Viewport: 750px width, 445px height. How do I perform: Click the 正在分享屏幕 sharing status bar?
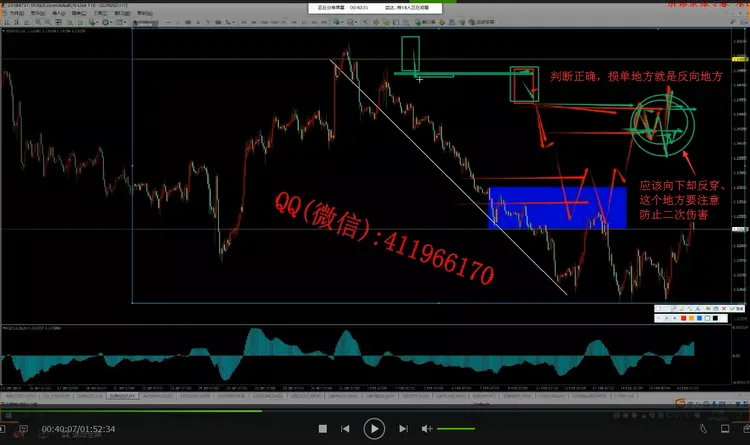375,8
